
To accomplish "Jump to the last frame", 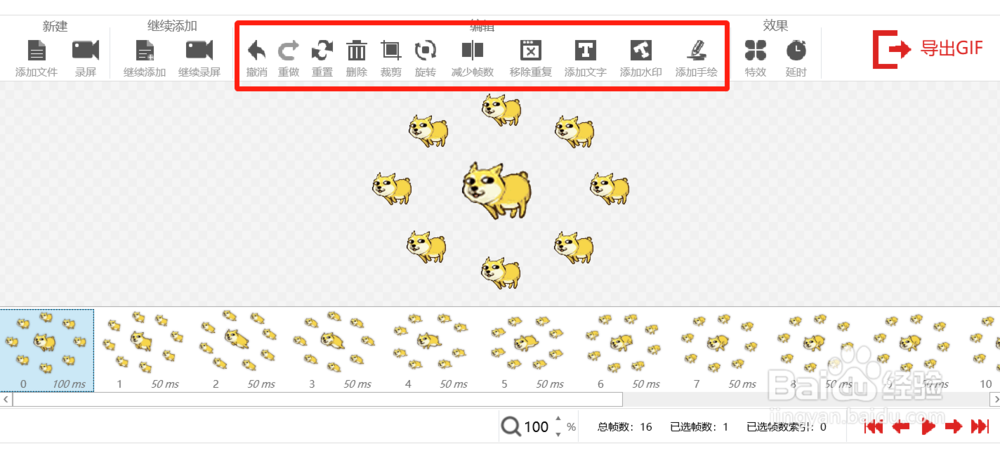I will tap(980, 427).
